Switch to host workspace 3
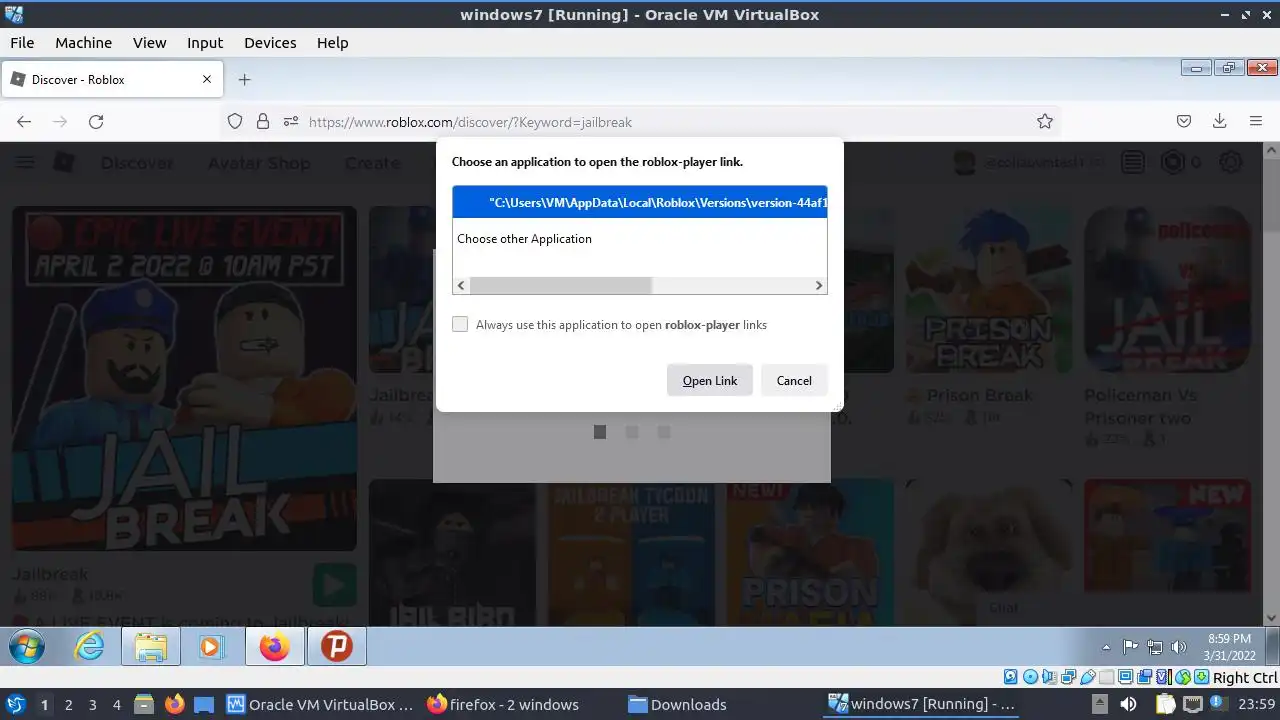This screenshot has height=720, width=1280. [92, 704]
